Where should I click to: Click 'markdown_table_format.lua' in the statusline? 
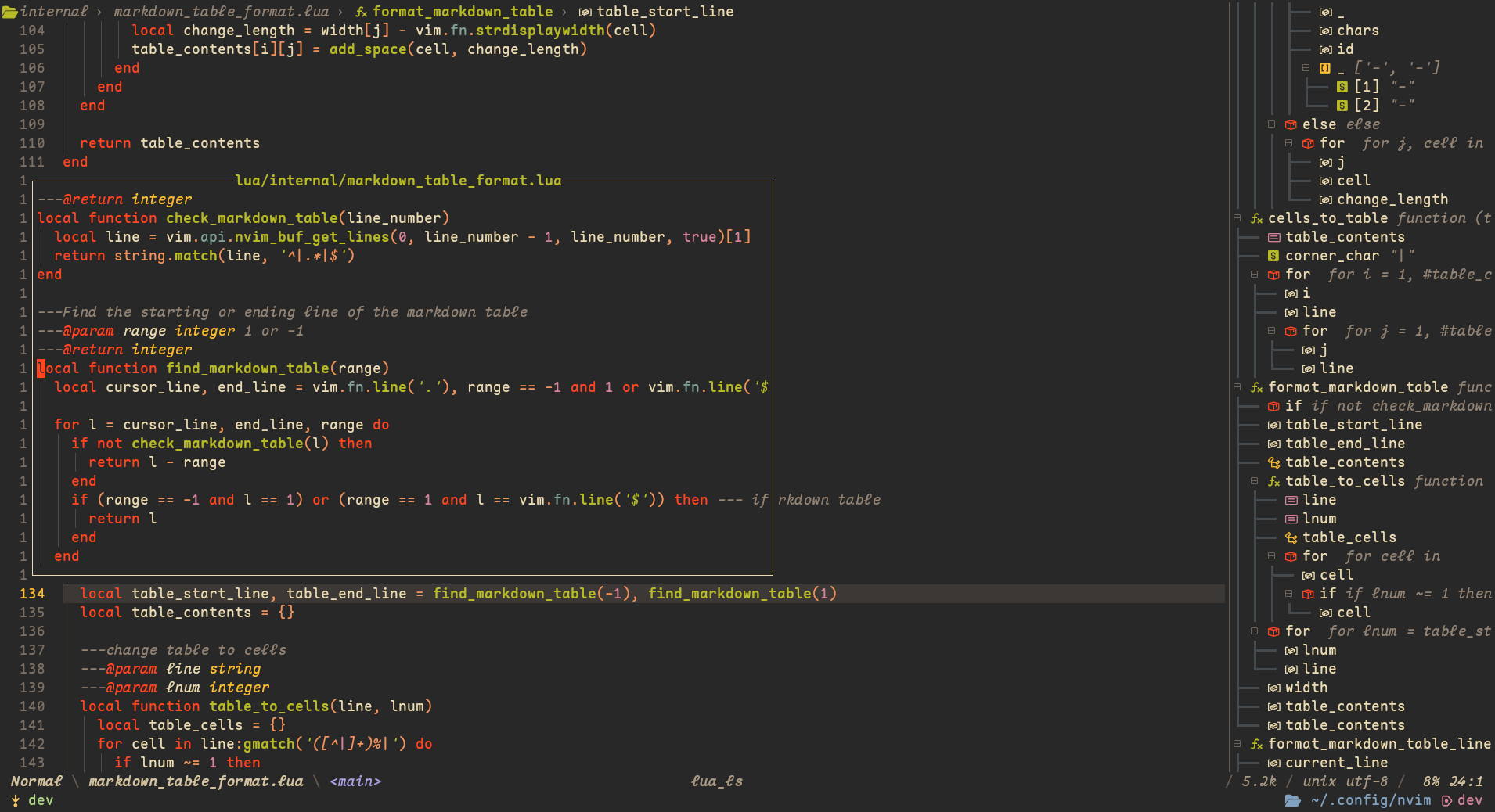coord(196,781)
